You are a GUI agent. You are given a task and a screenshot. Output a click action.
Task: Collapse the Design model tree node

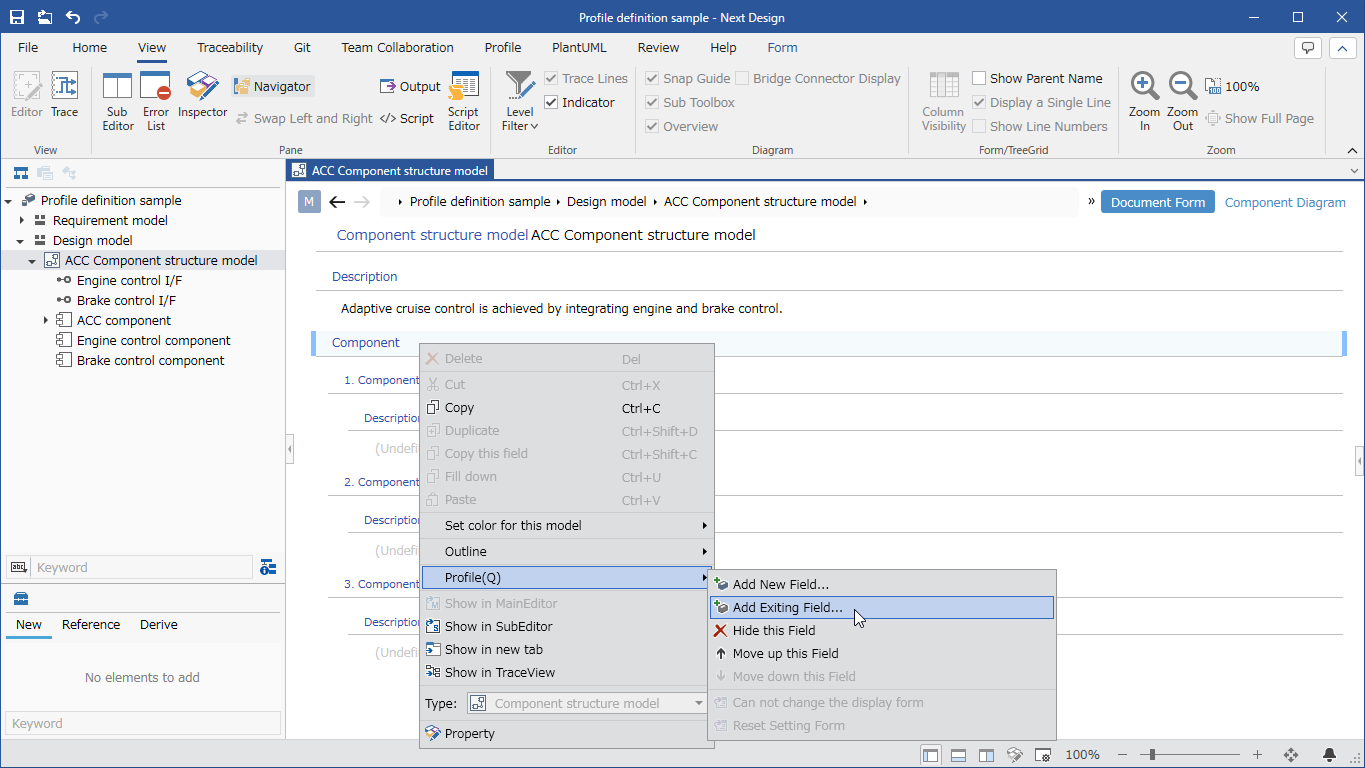point(22,240)
